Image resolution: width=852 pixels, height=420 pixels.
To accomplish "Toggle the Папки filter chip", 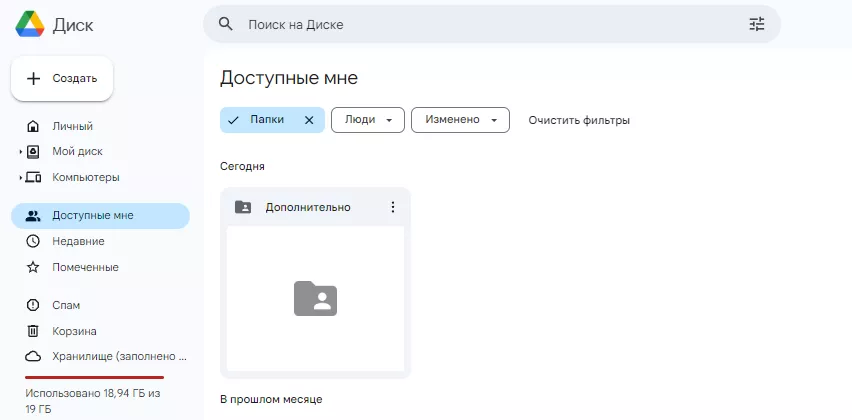I will tap(272, 120).
